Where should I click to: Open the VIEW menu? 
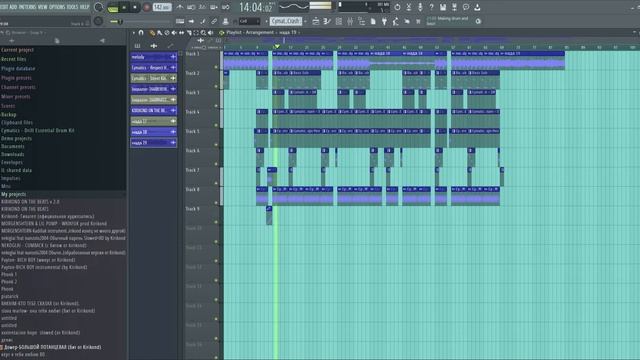[43, 7]
